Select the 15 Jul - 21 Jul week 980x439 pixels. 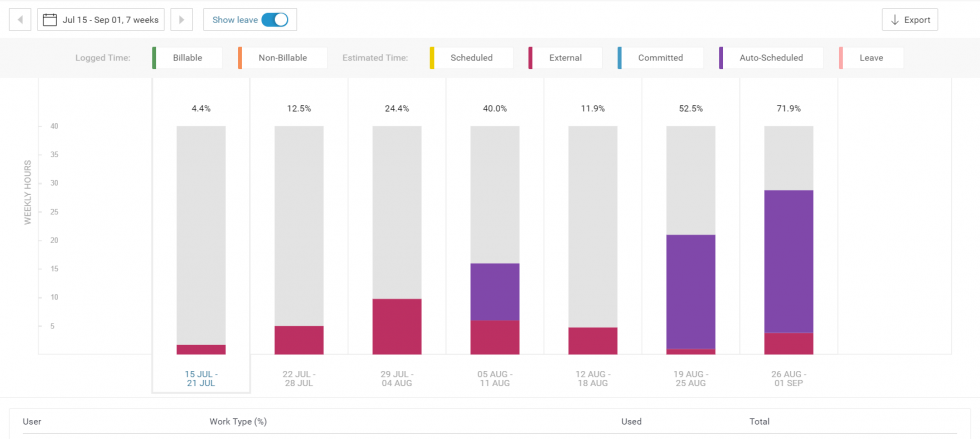point(201,378)
